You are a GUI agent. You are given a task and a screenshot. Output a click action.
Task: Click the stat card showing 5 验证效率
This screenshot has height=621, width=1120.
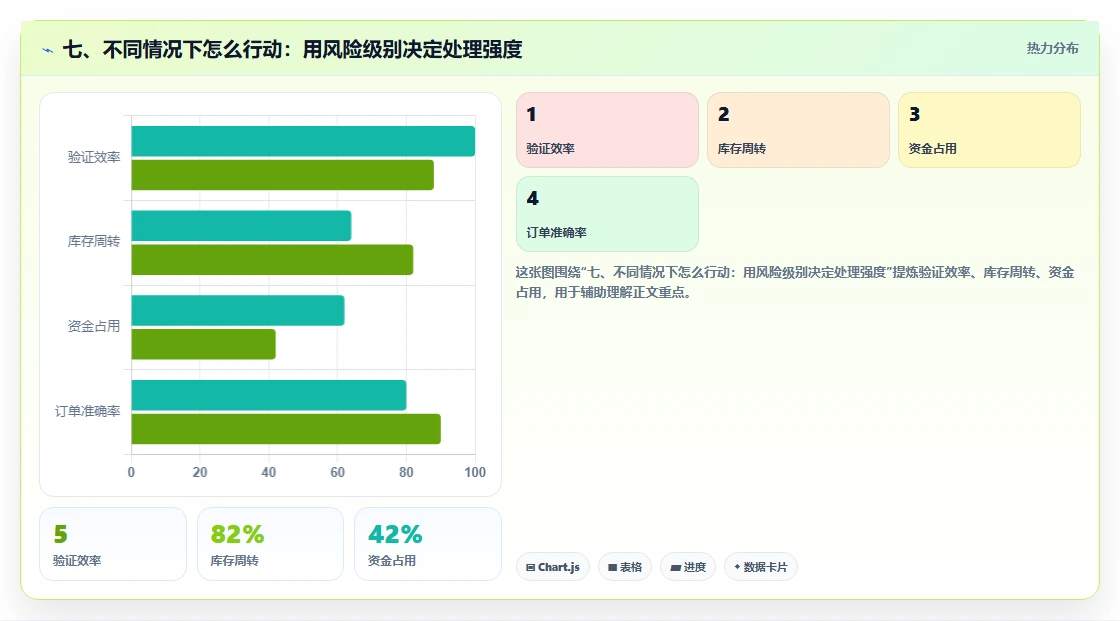click(113, 544)
